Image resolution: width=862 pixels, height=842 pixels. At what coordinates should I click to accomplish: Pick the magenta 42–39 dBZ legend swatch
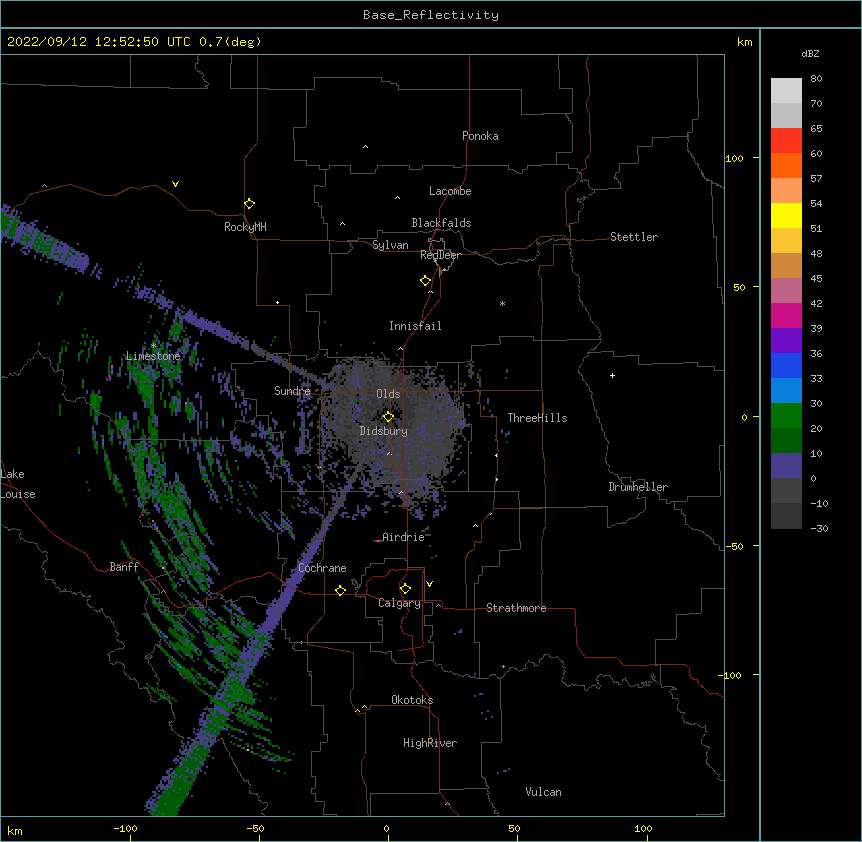coord(786,315)
